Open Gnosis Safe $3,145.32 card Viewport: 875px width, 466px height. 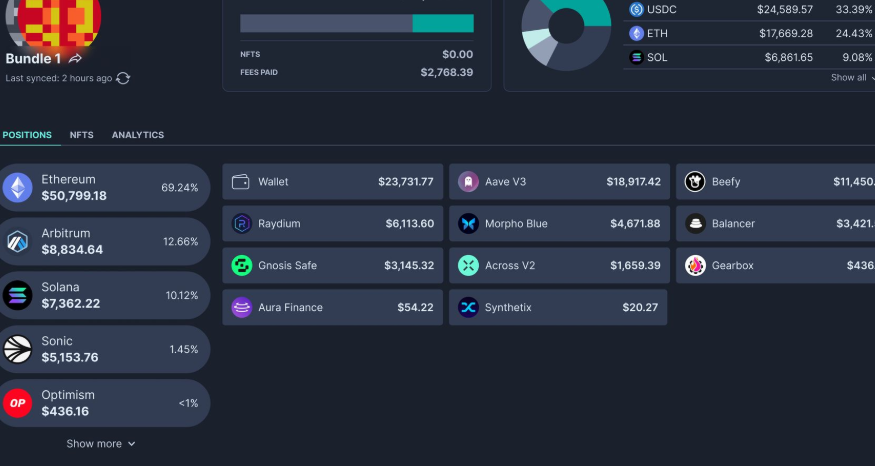click(x=333, y=266)
